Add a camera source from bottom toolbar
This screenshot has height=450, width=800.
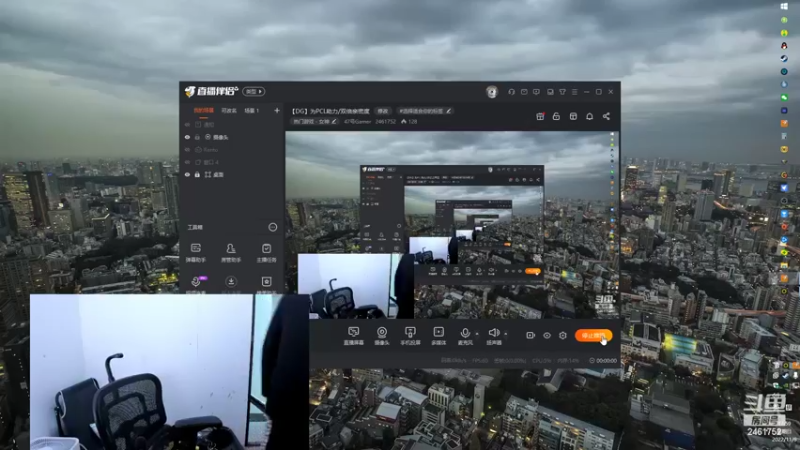click(382, 336)
